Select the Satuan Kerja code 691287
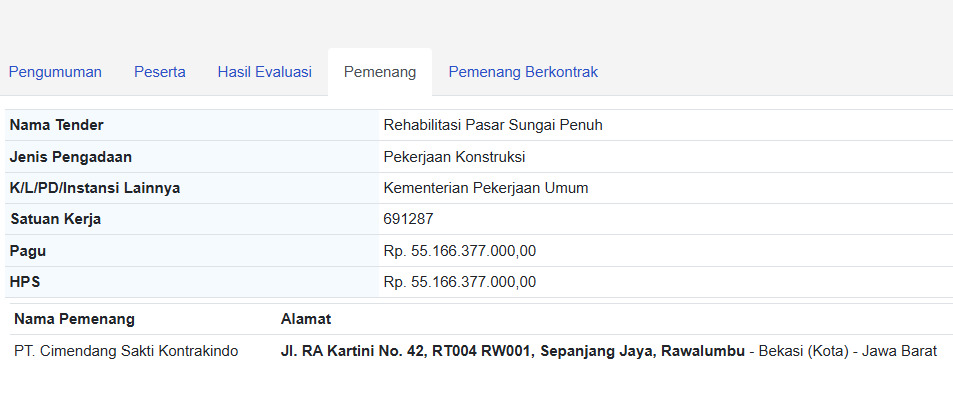The width and height of the screenshot is (953, 404). (x=408, y=219)
